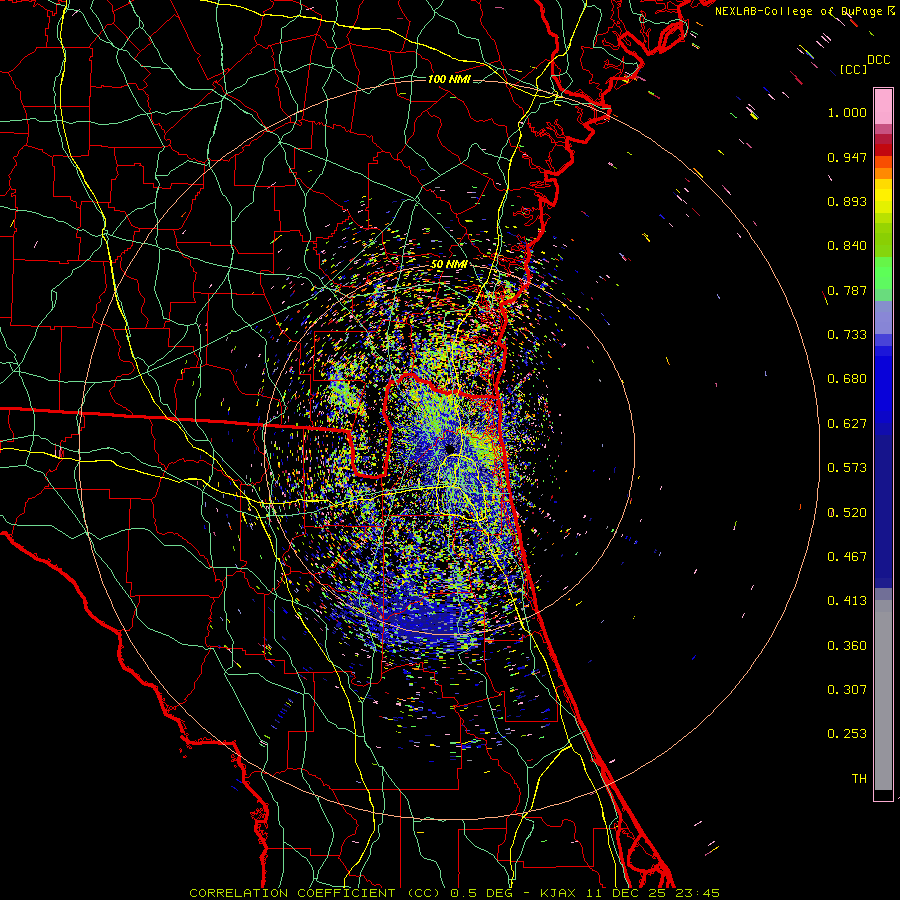Pick the dark red color bar segment

883,149
